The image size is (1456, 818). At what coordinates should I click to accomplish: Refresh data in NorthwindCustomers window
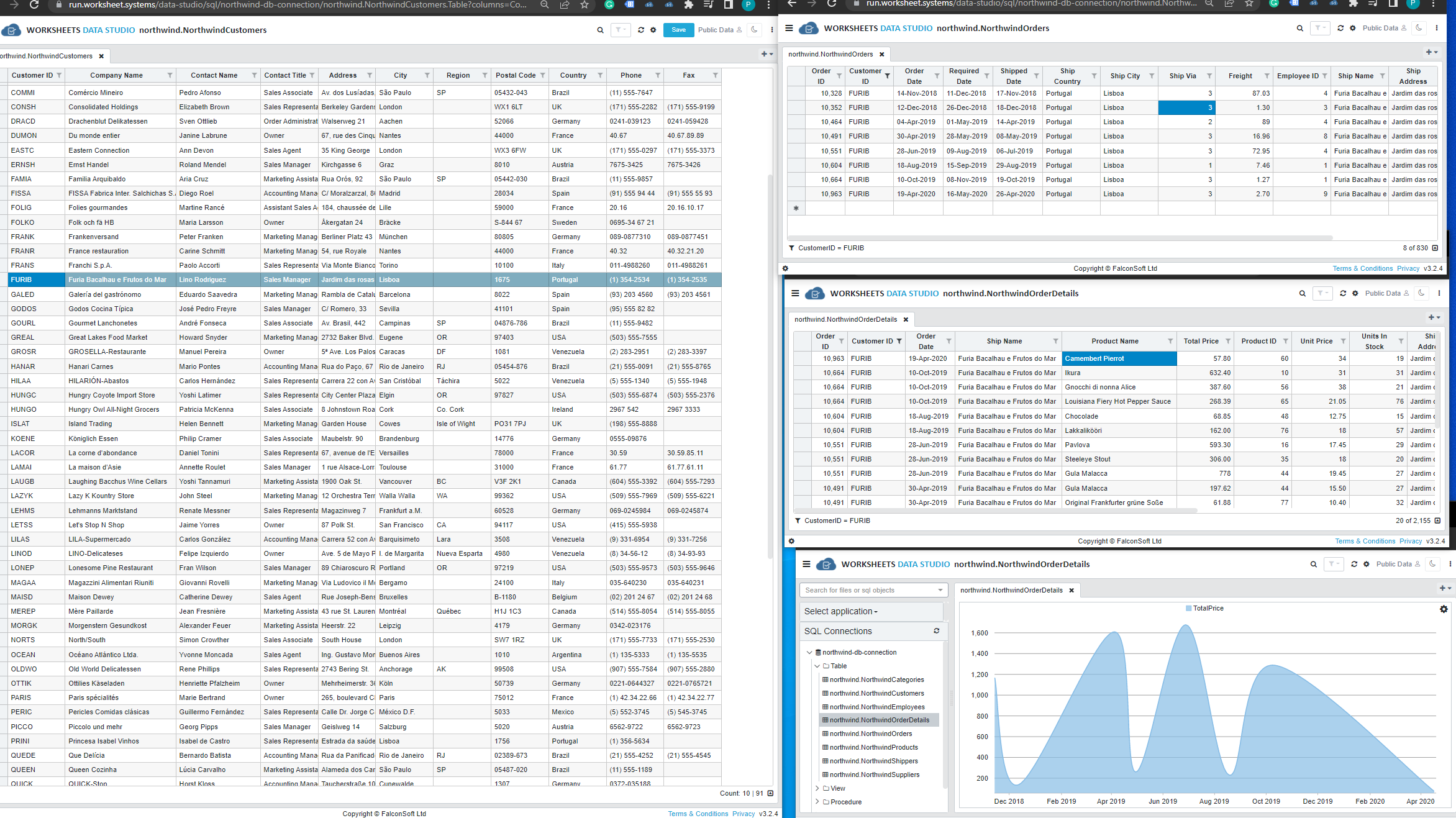point(641,30)
